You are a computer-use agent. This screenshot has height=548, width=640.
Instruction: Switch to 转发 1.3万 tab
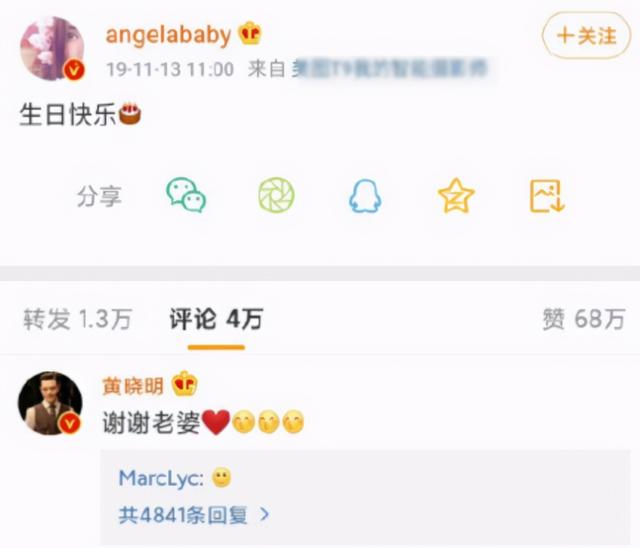78,319
